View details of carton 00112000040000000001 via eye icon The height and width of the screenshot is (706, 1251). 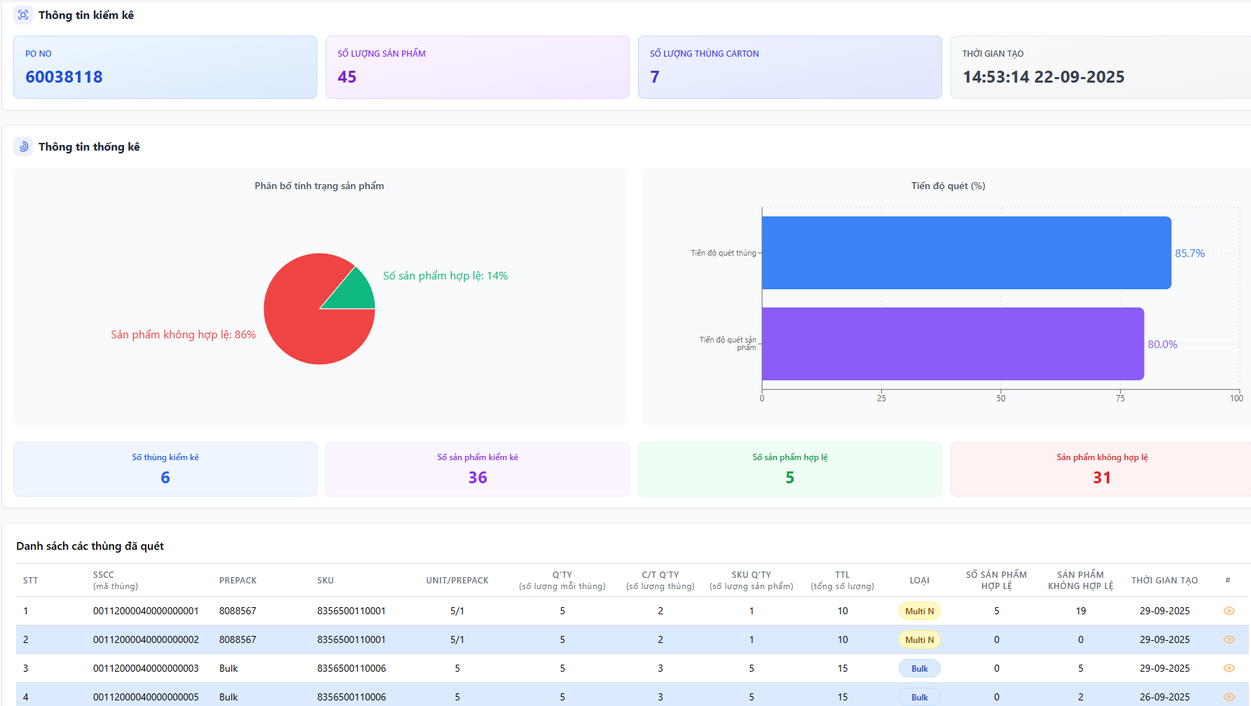point(1229,611)
